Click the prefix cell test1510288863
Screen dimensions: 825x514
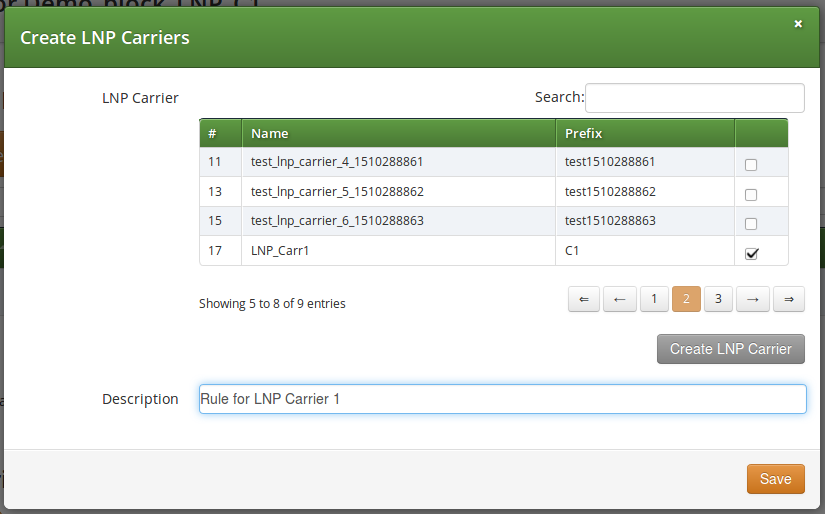[x=645, y=221]
